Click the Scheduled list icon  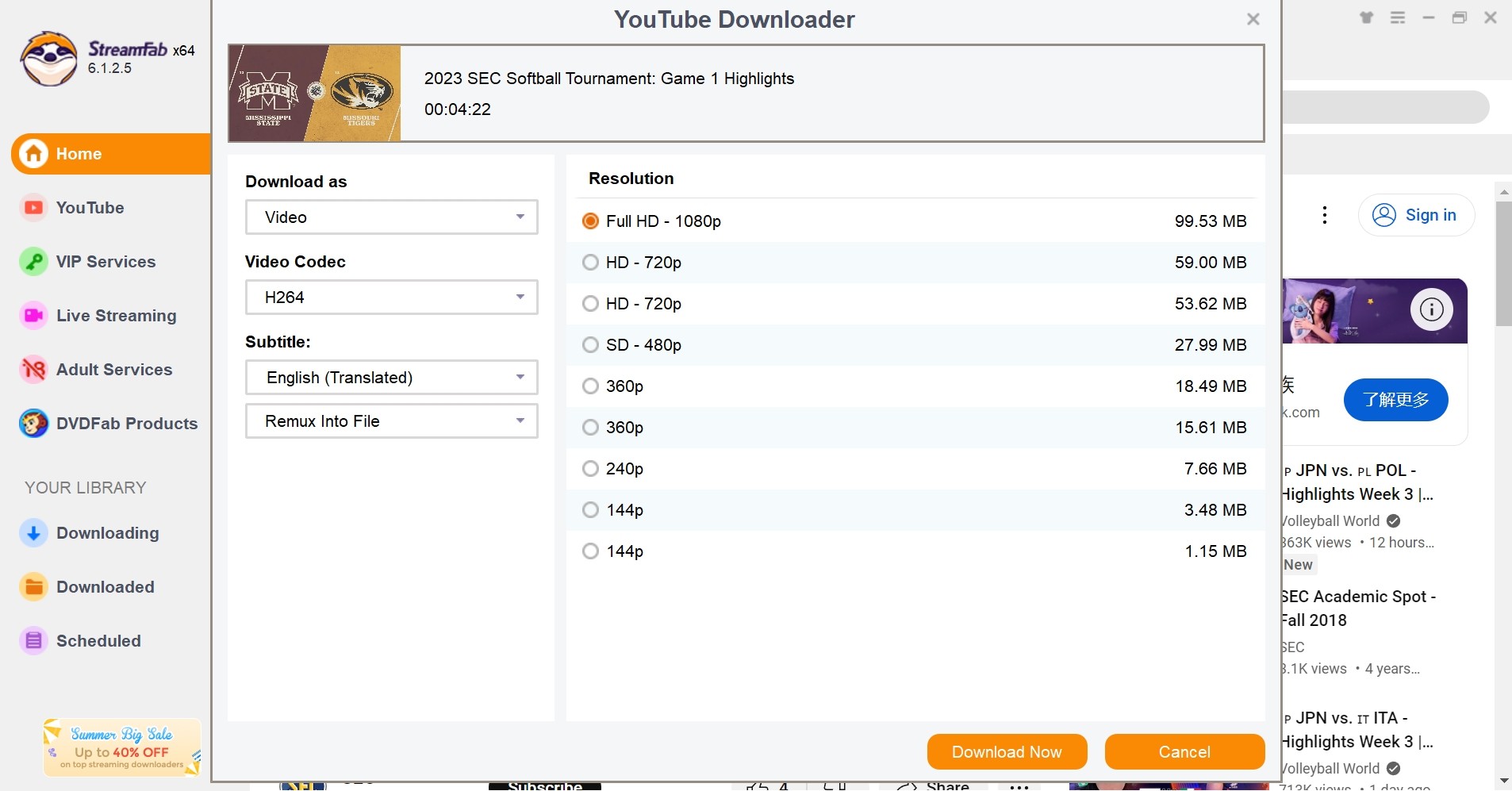[33, 641]
